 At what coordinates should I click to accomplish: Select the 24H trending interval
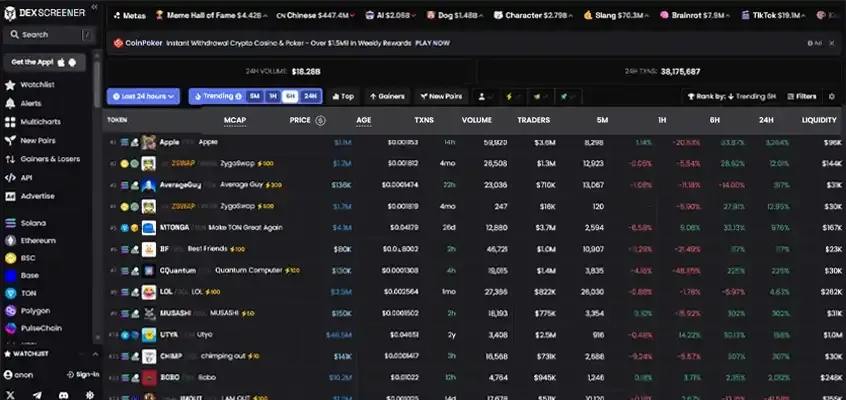[310, 97]
